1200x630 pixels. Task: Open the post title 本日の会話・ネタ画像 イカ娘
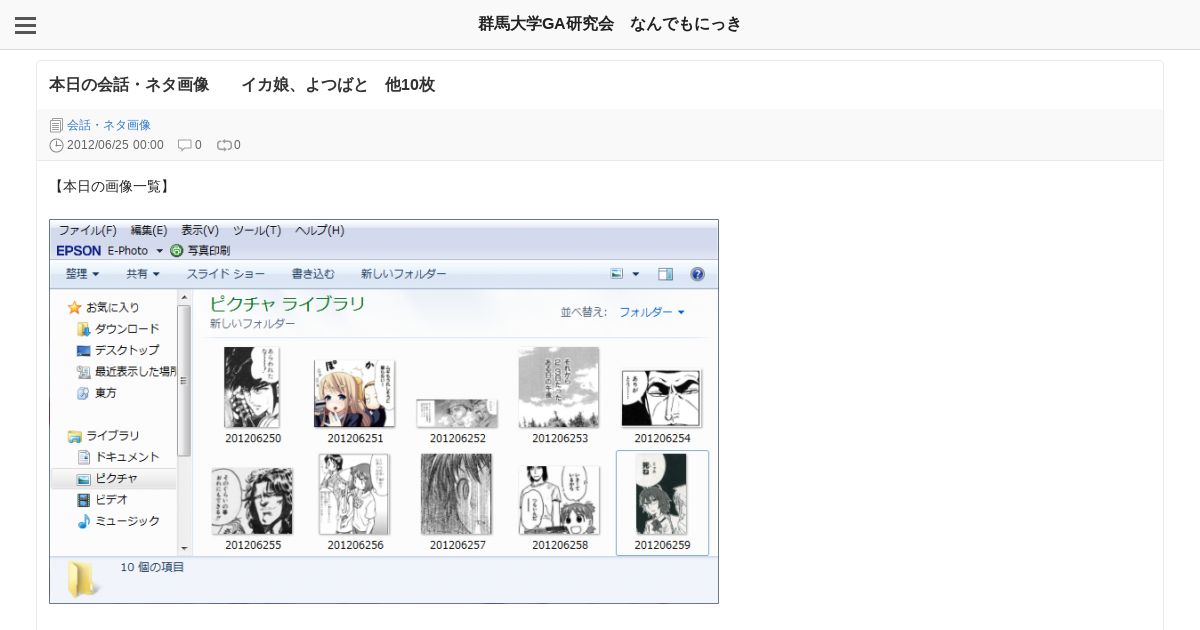242,85
